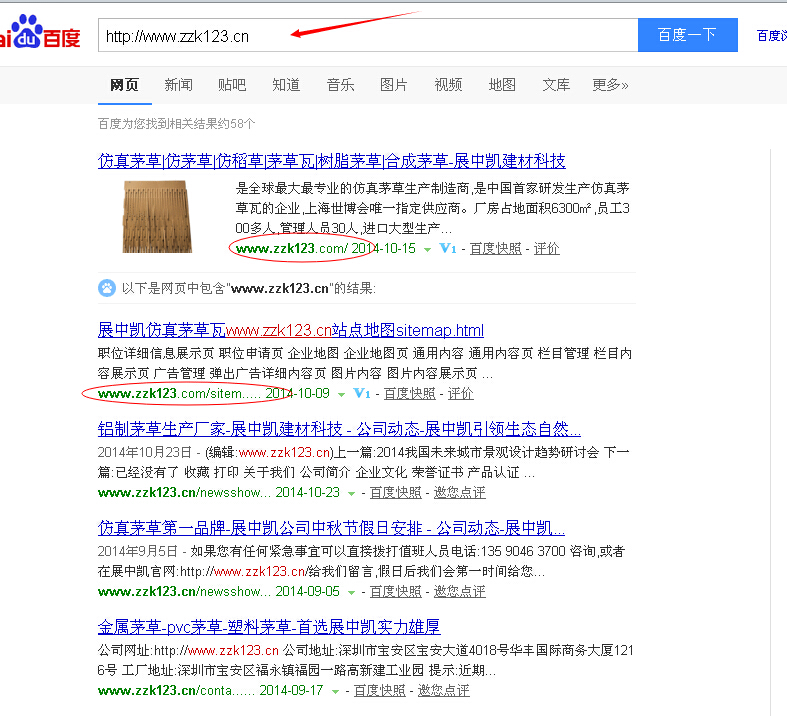Click 邀您点评 on the 2014-10-23 result
The width and height of the screenshot is (787, 716).
coord(460,492)
